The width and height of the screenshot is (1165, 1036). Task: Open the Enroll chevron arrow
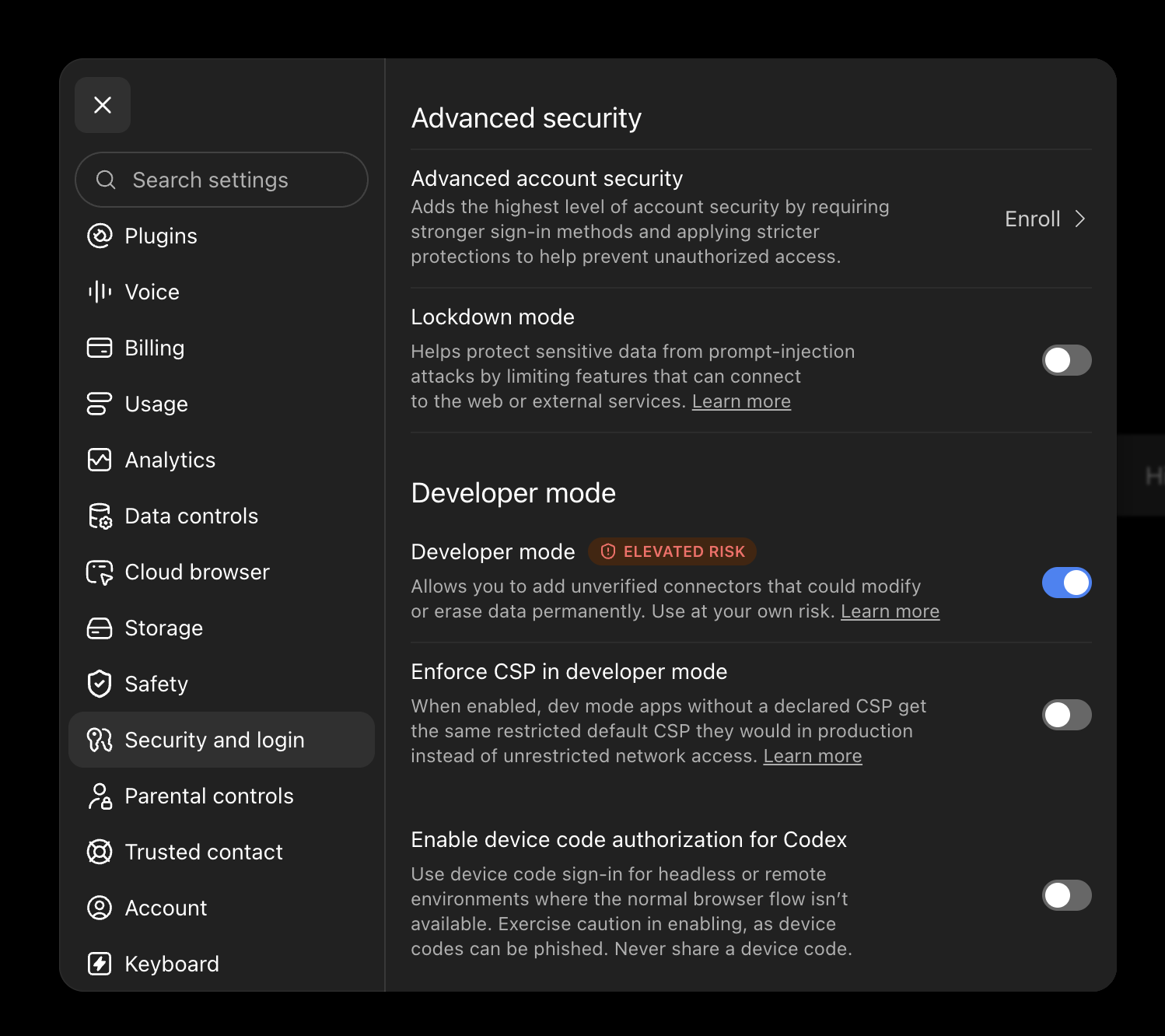1079,219
